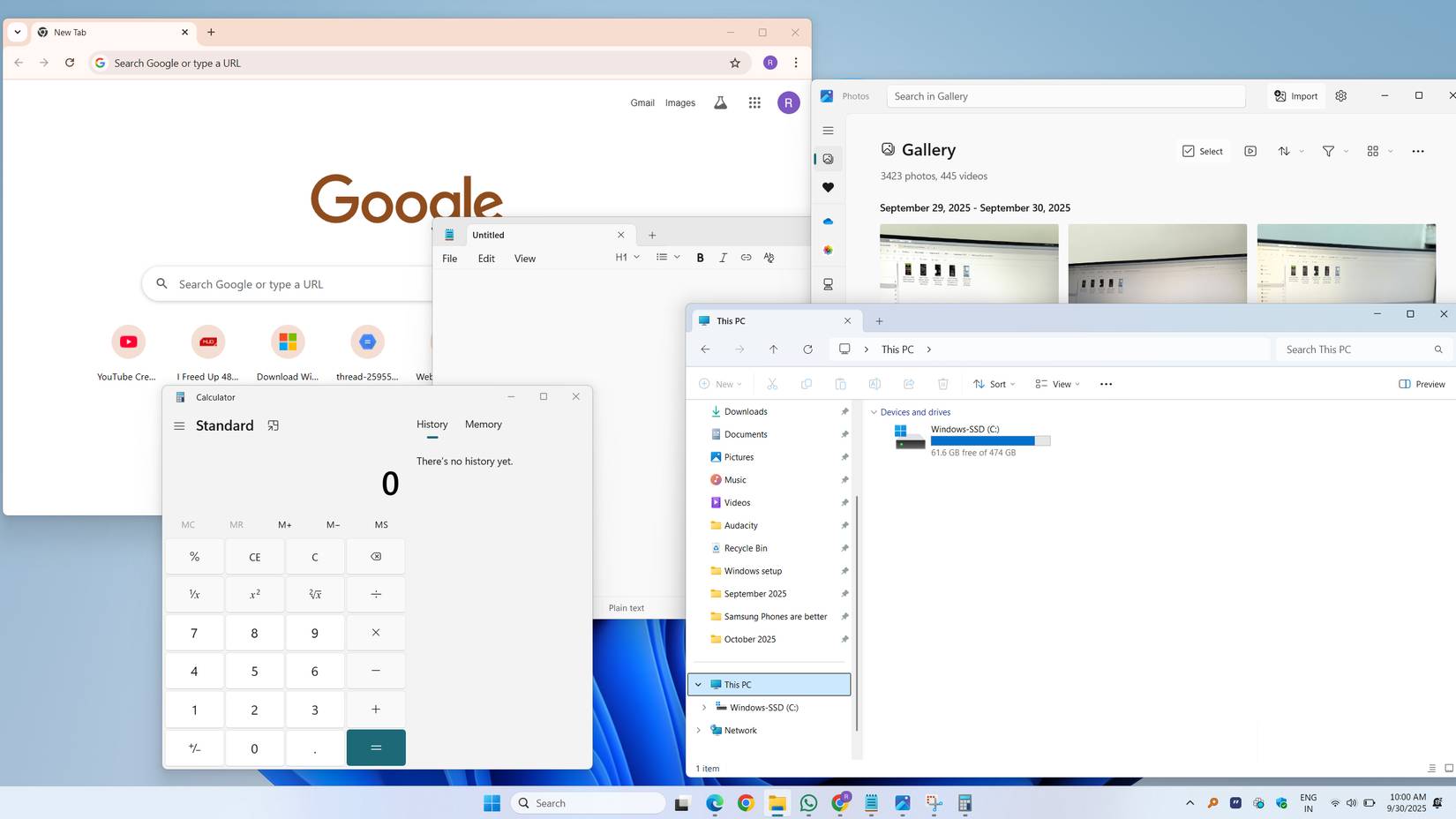Apply bold formatting in Notepad
The image size is (1456, 819).
pos(700,258)
